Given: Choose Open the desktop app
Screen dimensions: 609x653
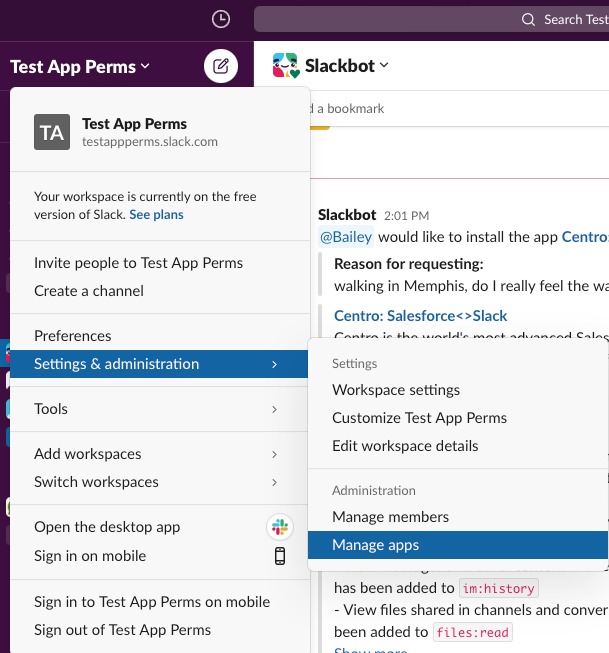Looking at the screenshot, I should click(160, 527).
